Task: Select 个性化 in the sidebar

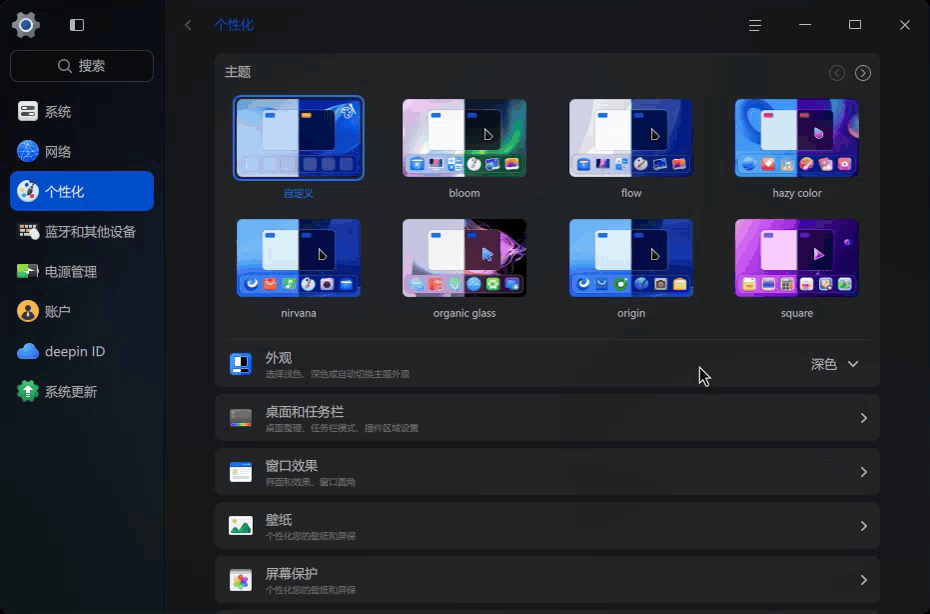Action: point(82,191)
